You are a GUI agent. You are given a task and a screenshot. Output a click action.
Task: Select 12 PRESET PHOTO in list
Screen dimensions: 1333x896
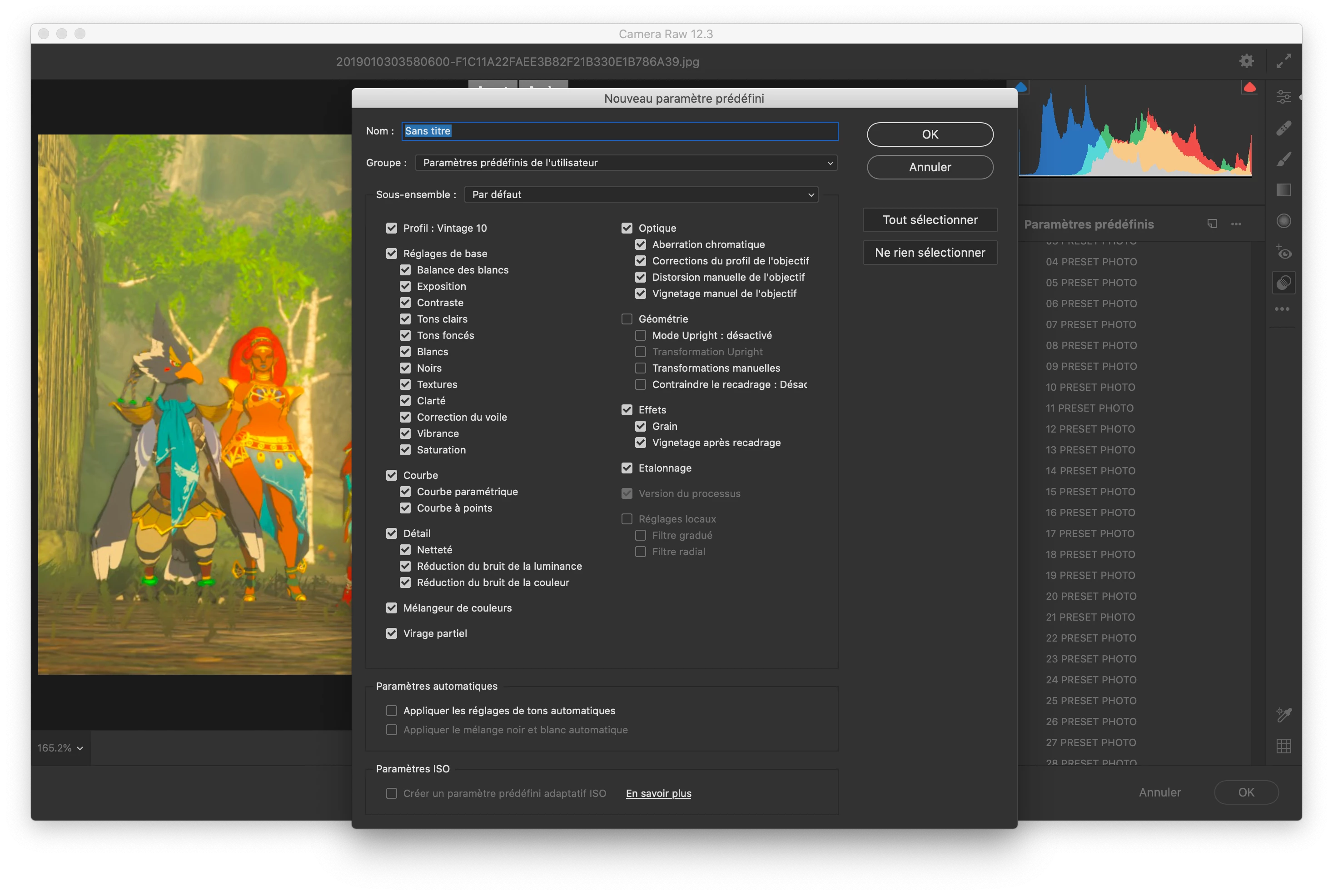point(1089,429)
